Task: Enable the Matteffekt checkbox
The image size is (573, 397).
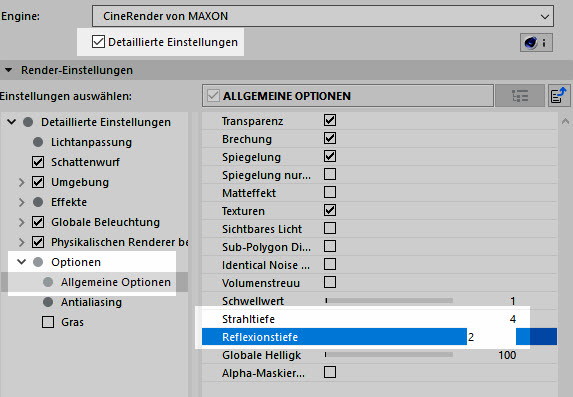Action: (330, 192)
